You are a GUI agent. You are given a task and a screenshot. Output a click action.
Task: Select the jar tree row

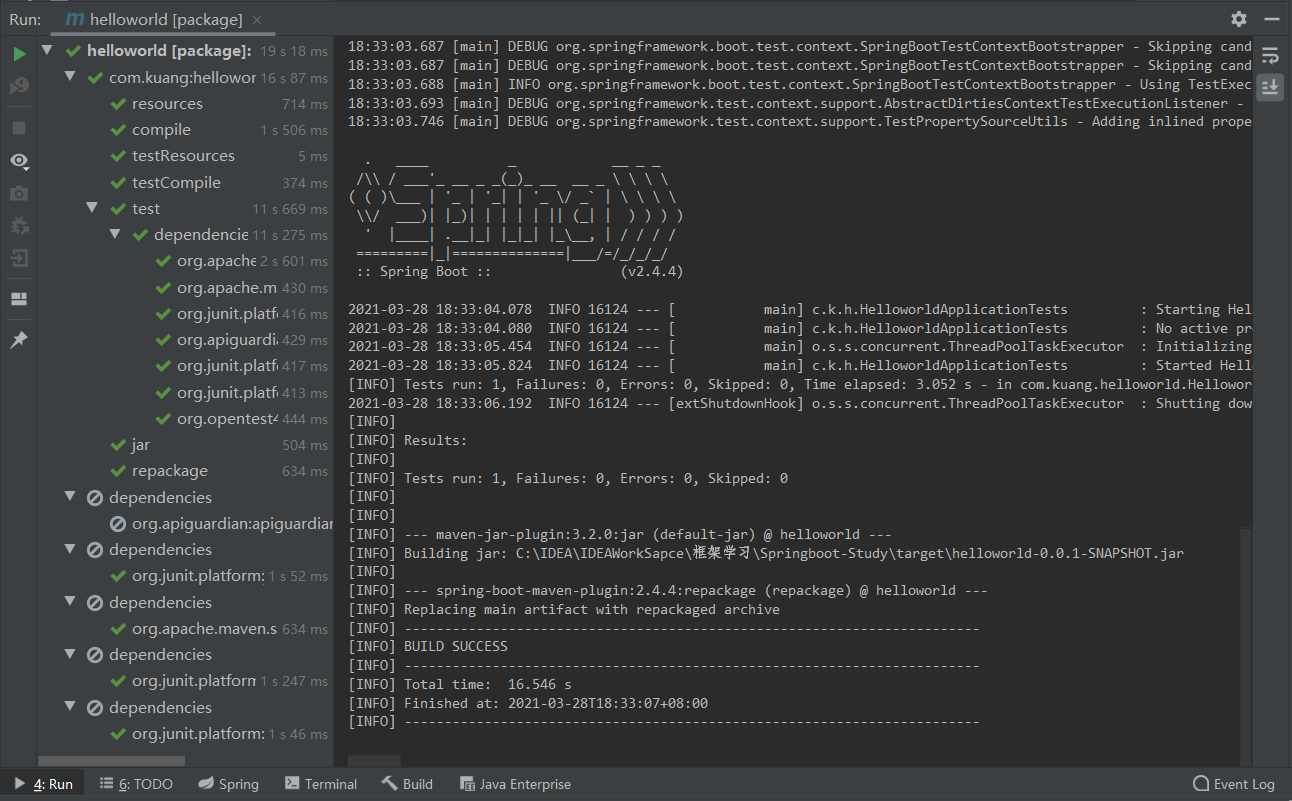[x=185, y=445]
